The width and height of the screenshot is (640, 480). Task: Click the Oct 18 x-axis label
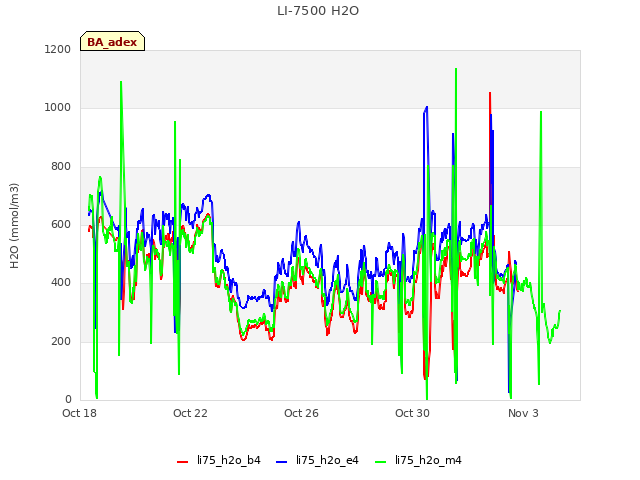click(x=79, y=413)
